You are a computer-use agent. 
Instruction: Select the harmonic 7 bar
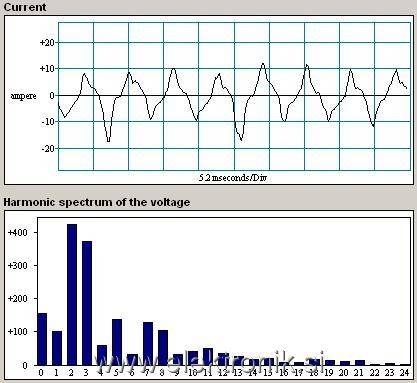(148, 344)
